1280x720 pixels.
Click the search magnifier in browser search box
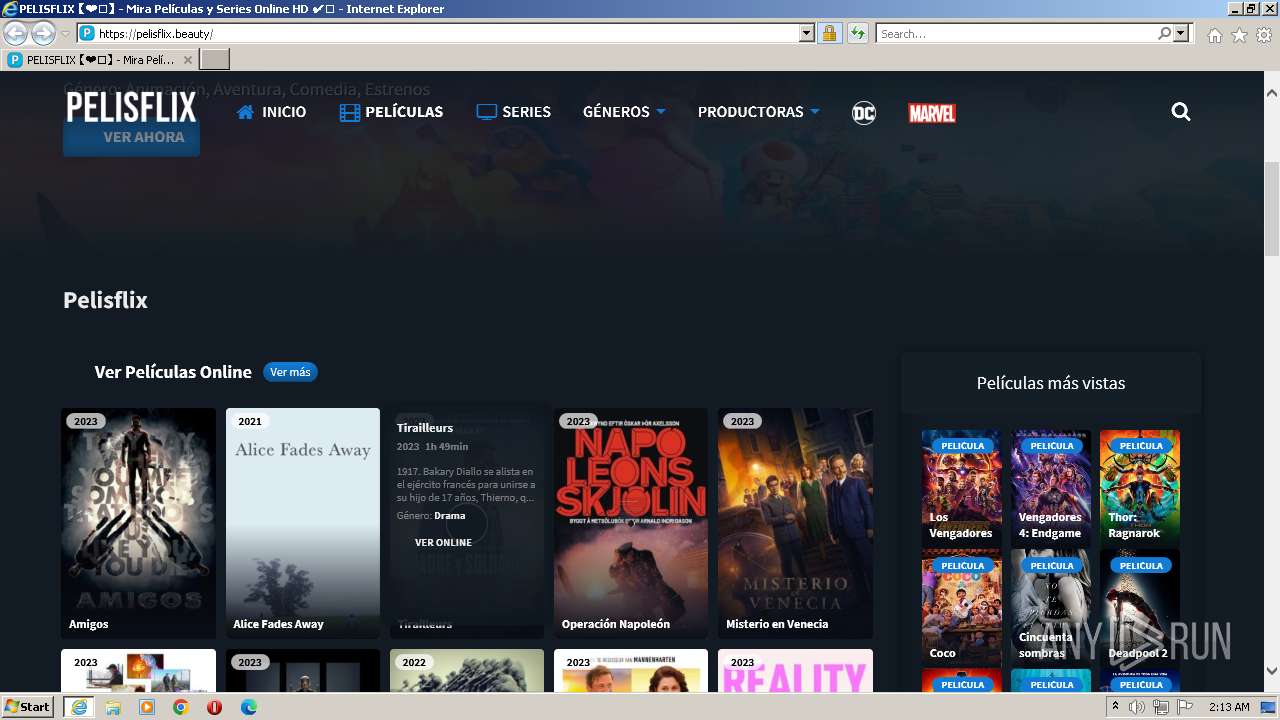1164,33
